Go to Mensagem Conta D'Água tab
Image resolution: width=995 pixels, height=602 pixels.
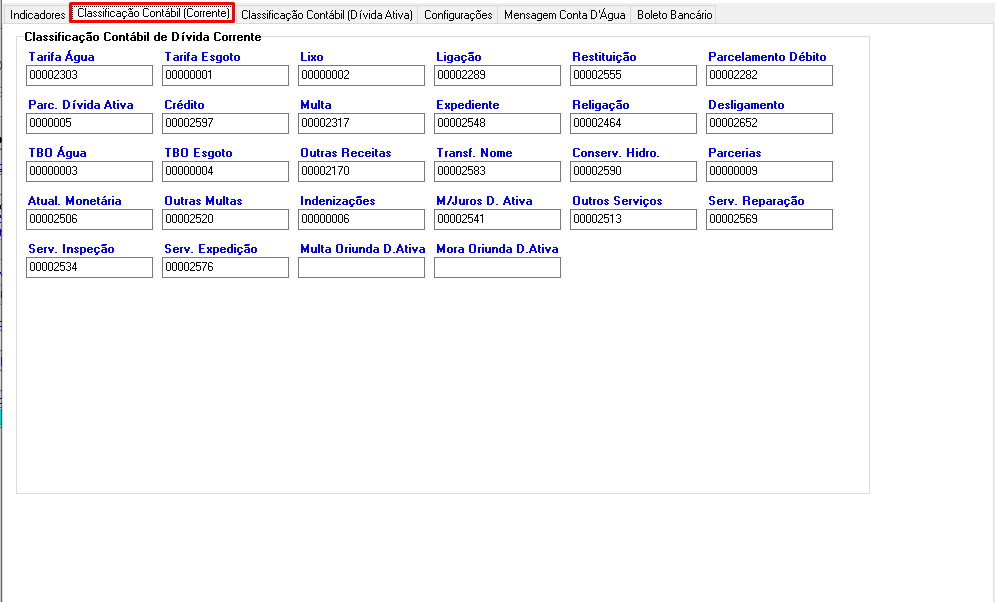pyautogui.click(x=564, y=15)
